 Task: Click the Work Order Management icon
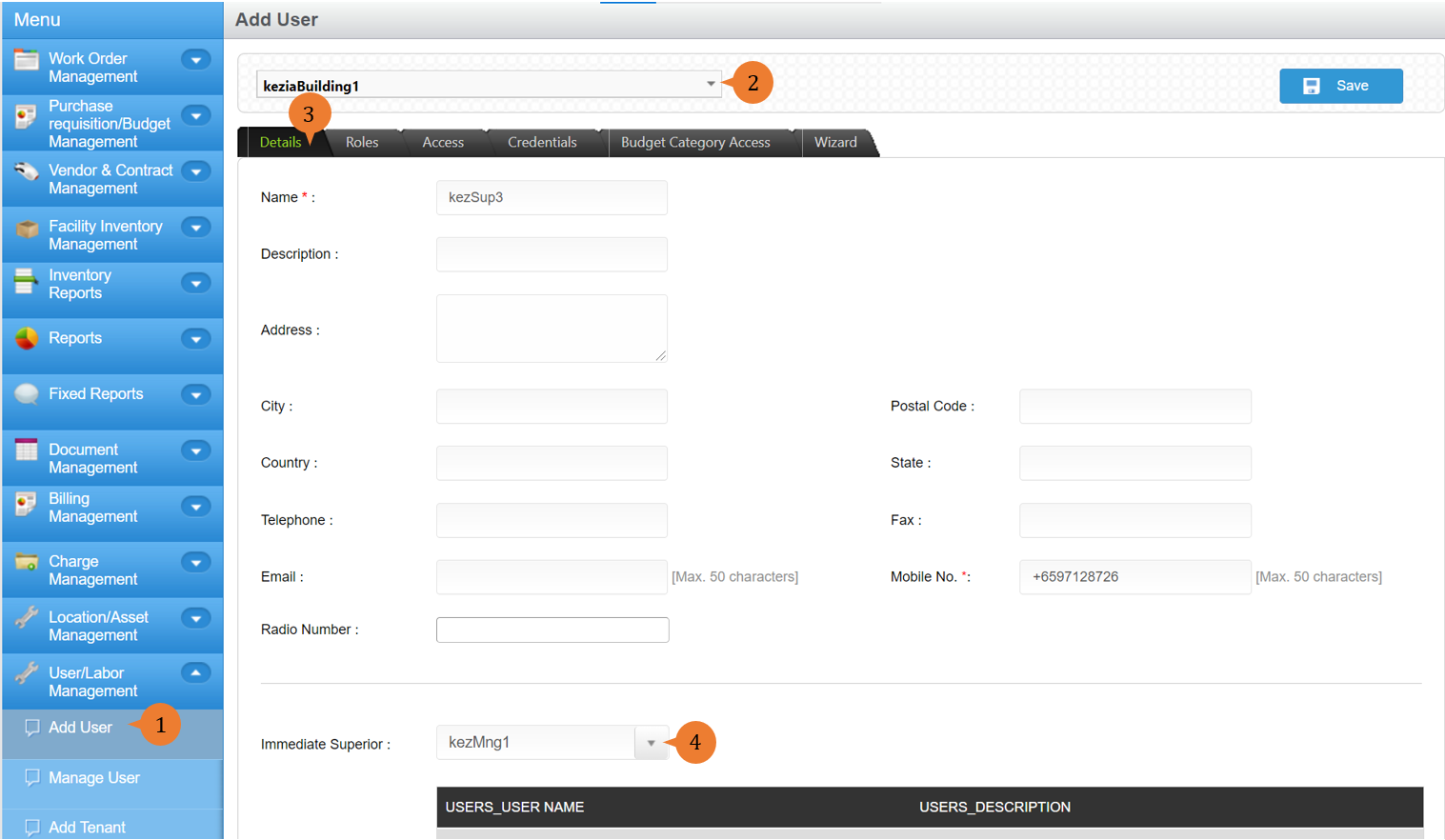click(x=27, y=60)
